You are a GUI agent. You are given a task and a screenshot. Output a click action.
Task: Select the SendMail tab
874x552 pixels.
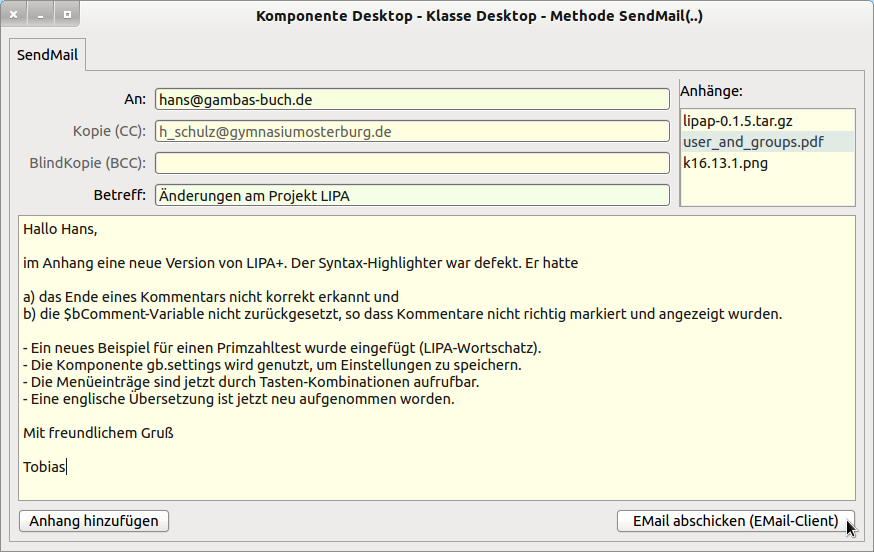pos(47,56)
